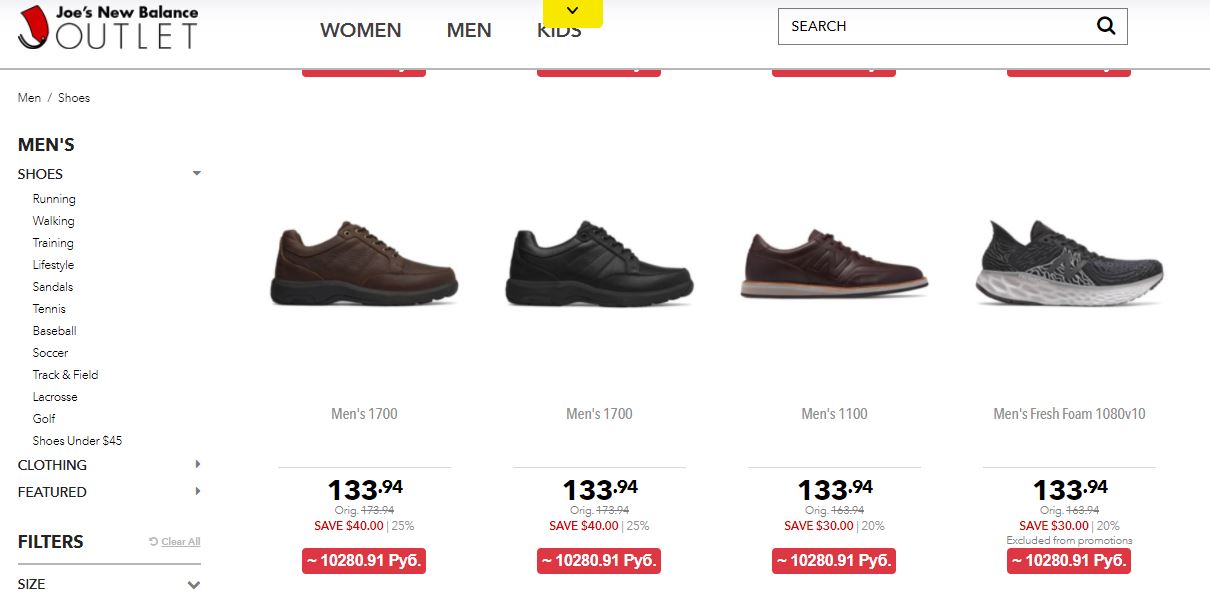Open the WOMEN menu
The height and width of the screenshot is (605, 1210).
[x=360, y=30]
